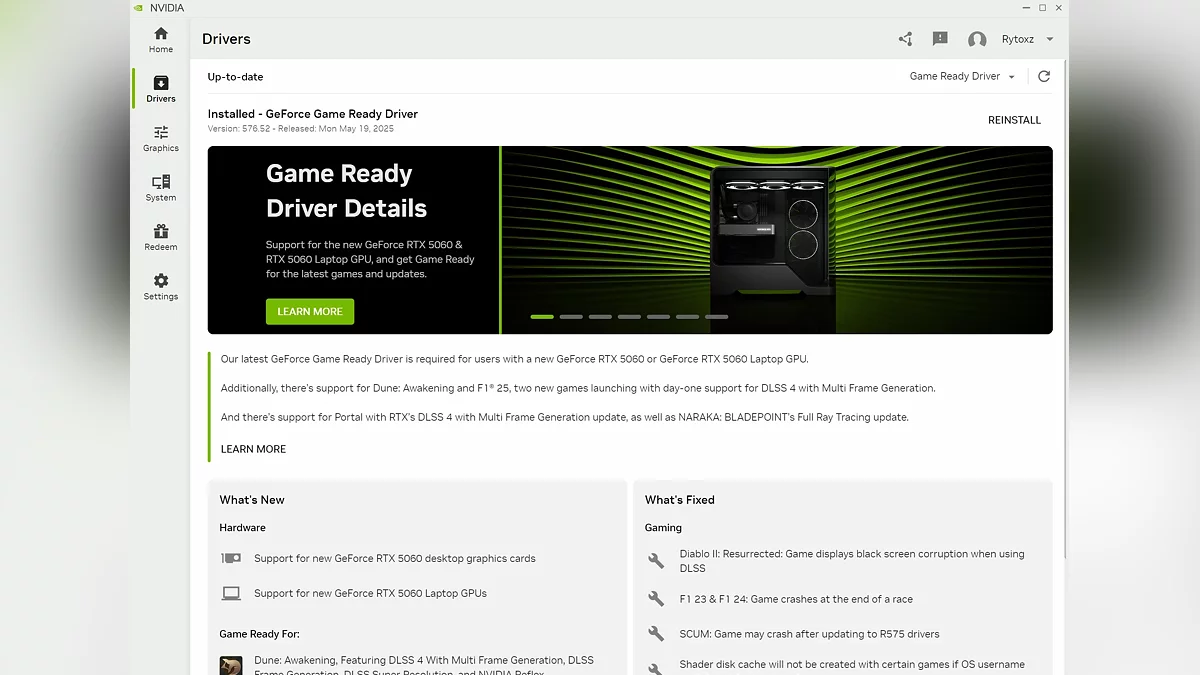Click the share icon in header
Screen dimensions: 1200x675
click(x=905, y=39)
